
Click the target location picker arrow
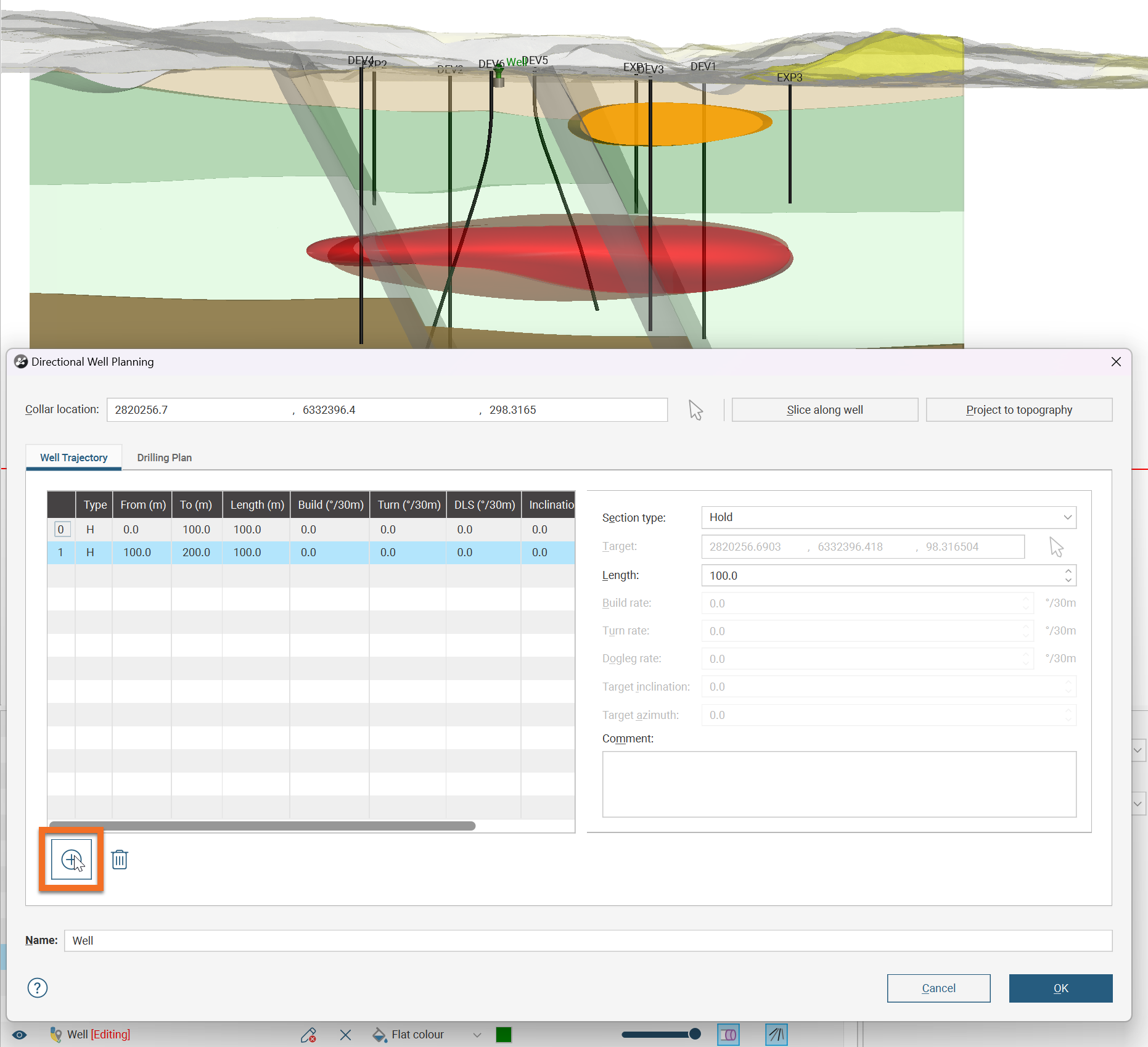pos(1056,547)
